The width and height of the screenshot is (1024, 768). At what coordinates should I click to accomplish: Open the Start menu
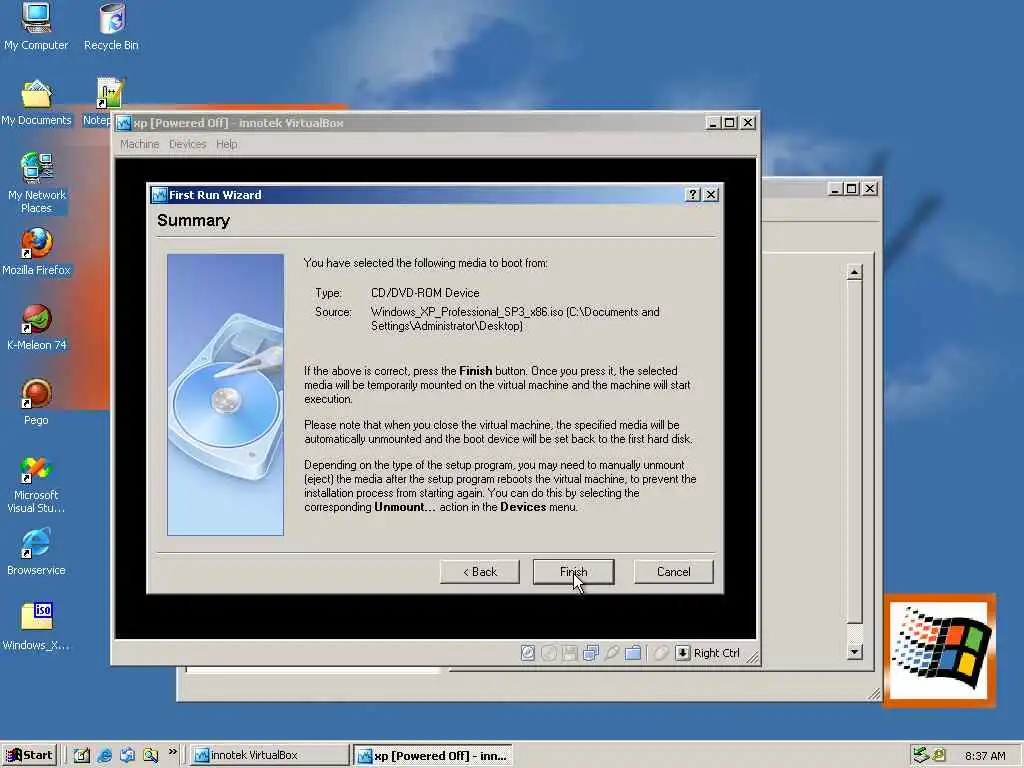[x=29, y=755]
